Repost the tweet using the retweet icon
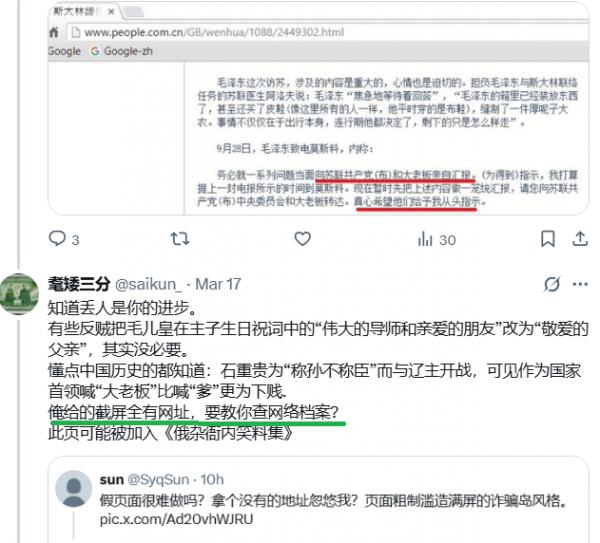The height and width of the screenshot is (543, 600). click(180, 239)
